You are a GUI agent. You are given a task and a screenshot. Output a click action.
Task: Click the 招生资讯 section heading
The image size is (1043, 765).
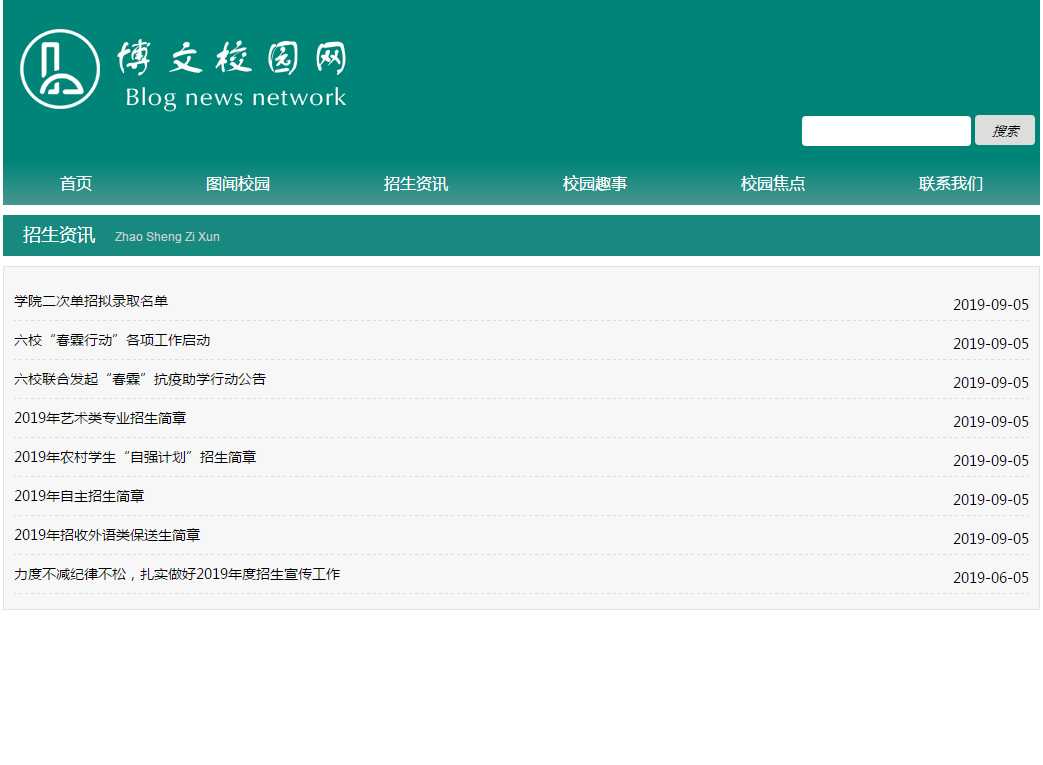pos(59,235)
